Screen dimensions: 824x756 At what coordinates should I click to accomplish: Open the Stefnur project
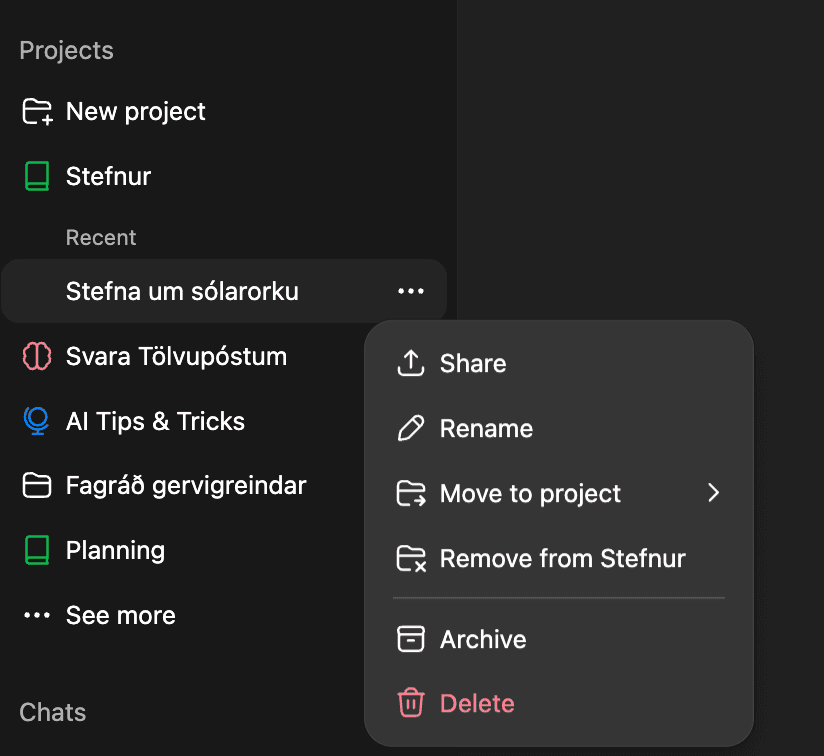[108, 176]
